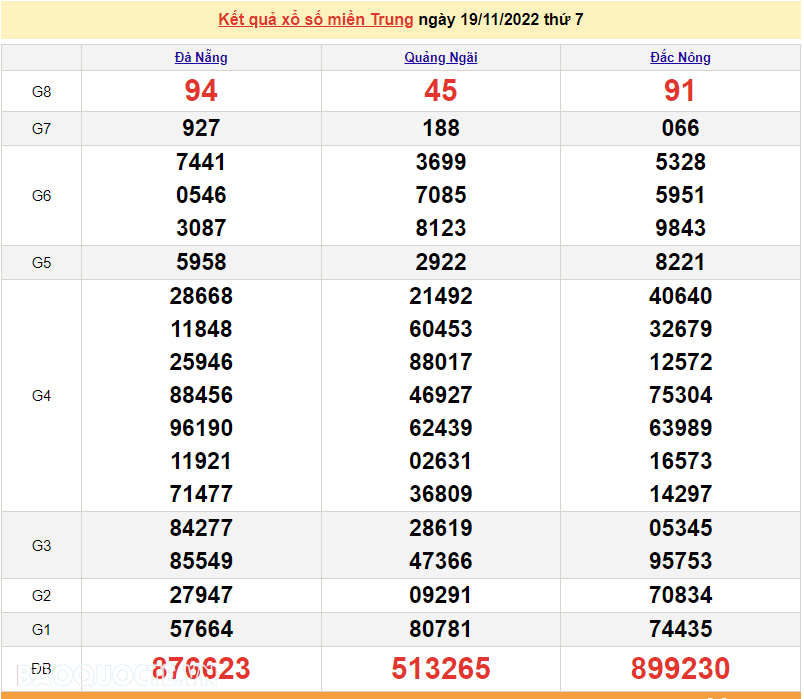Image resolution: width=804 pixels, height=699 pixels.
Task: Select Quảng Ngãi G8 result 45
Action: (x=441, y=91)
